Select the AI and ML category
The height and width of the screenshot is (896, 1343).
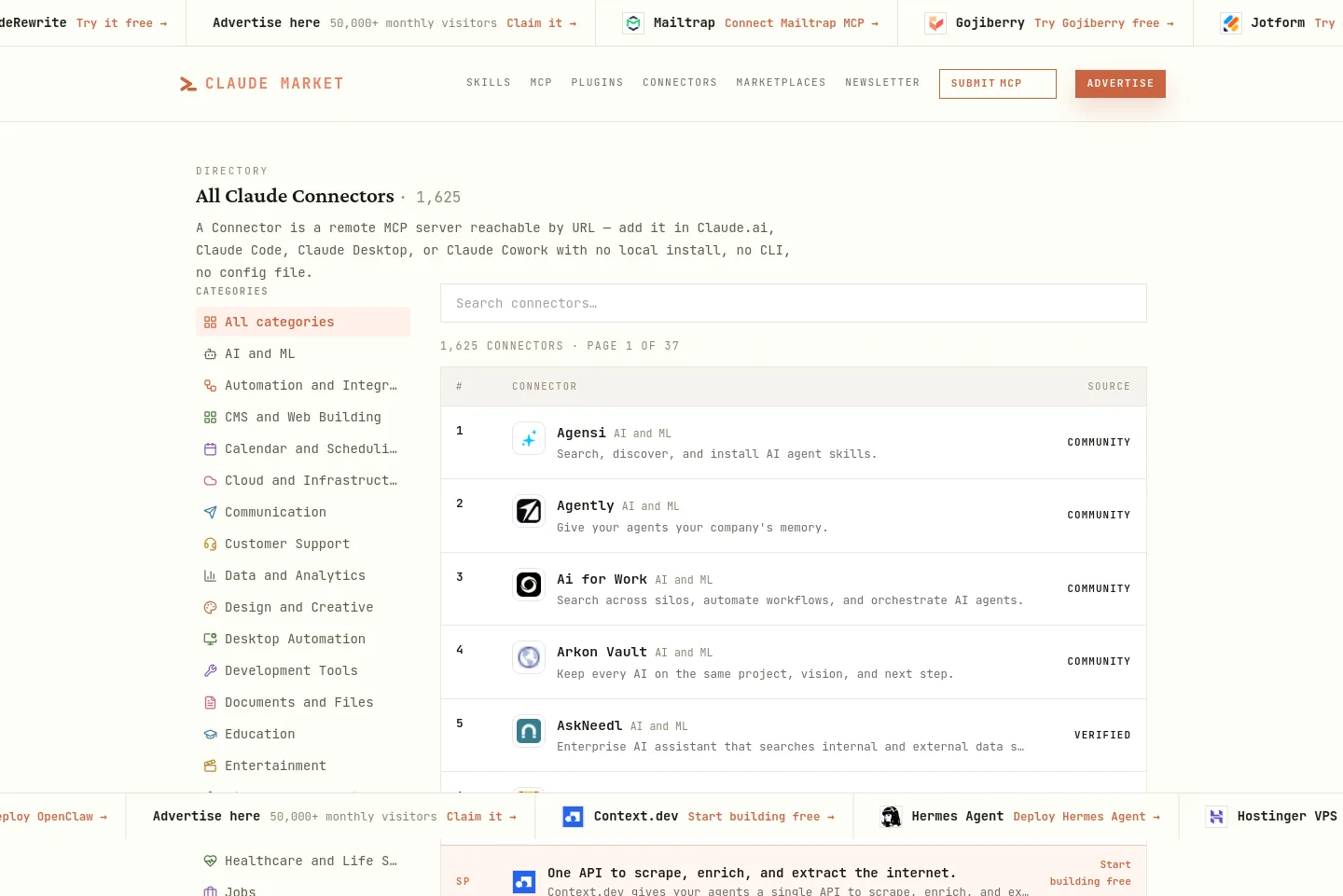303,353
